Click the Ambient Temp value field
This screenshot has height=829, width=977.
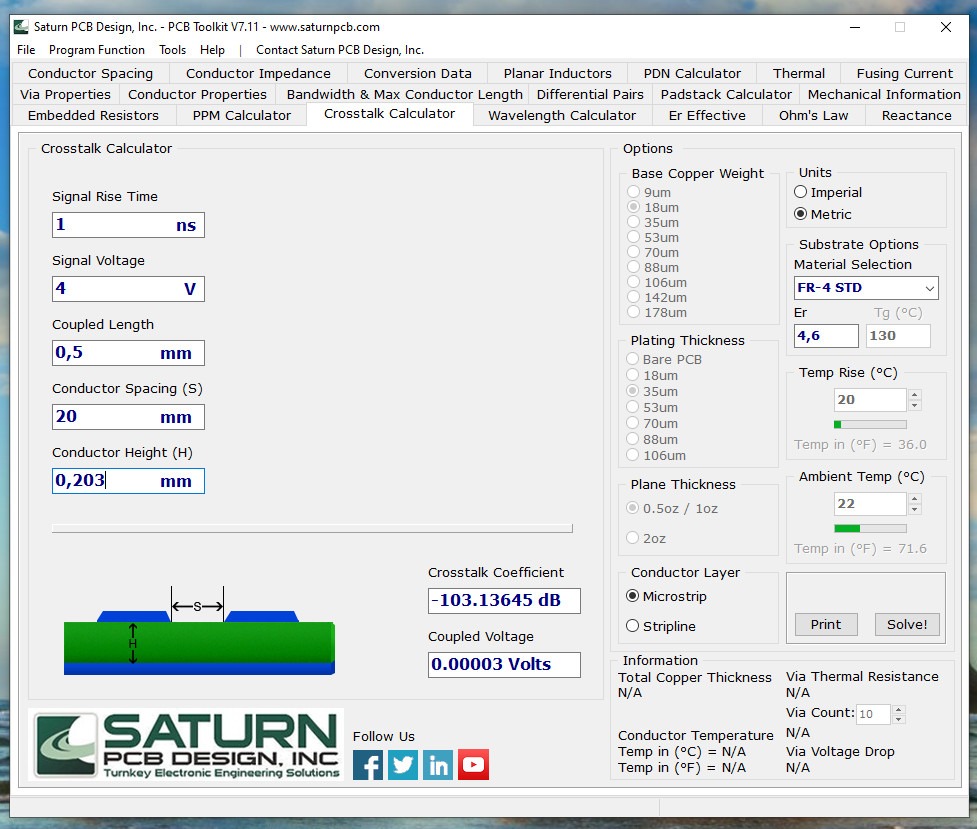tap(870, 504)
